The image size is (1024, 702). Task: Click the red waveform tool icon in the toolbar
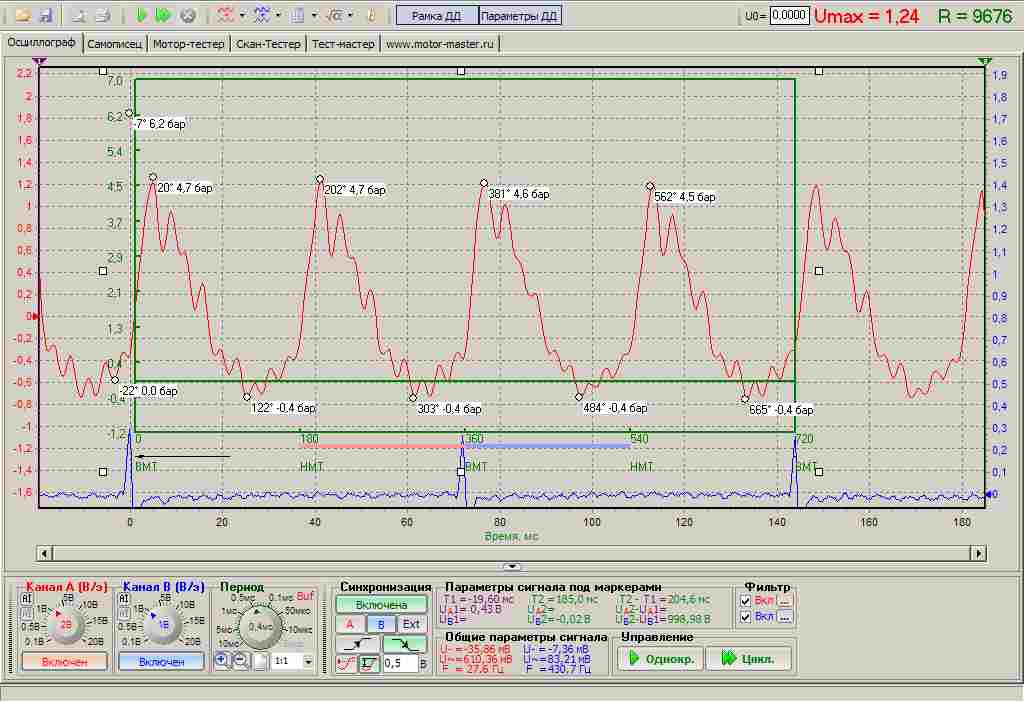coord(225,15)
